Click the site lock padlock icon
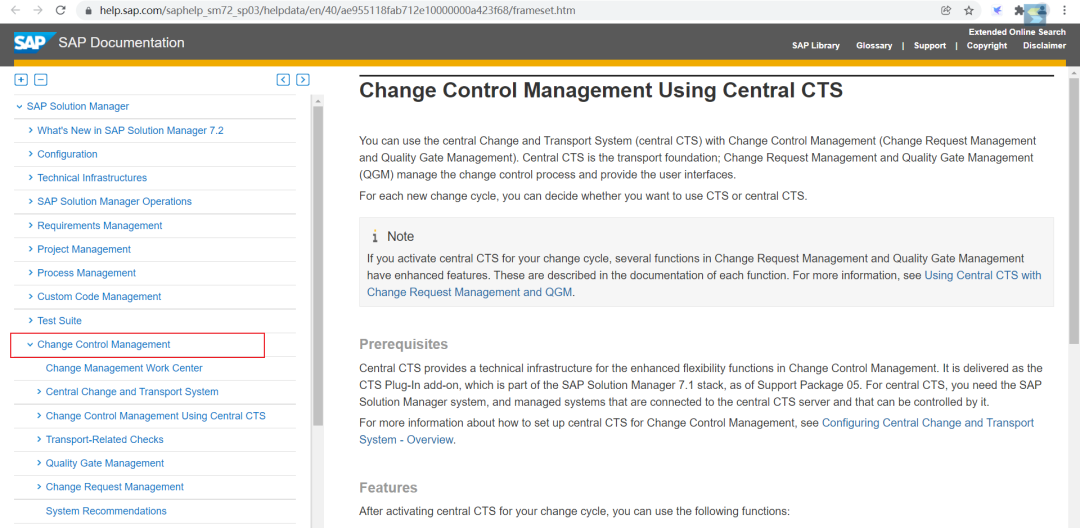1080x528 pixels. (x=88, y=11)
